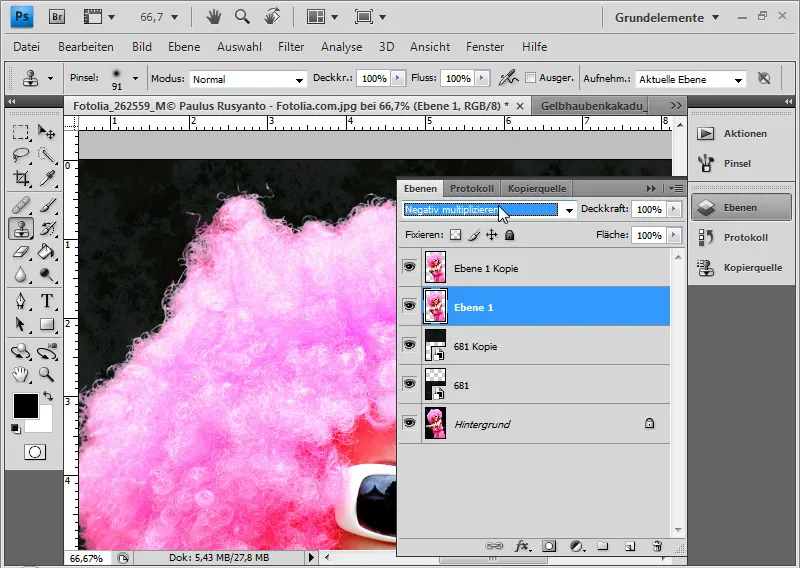The height and width of the screenshot is (568, 800).
Task: Select the Move tool
Action: [46, 133]
